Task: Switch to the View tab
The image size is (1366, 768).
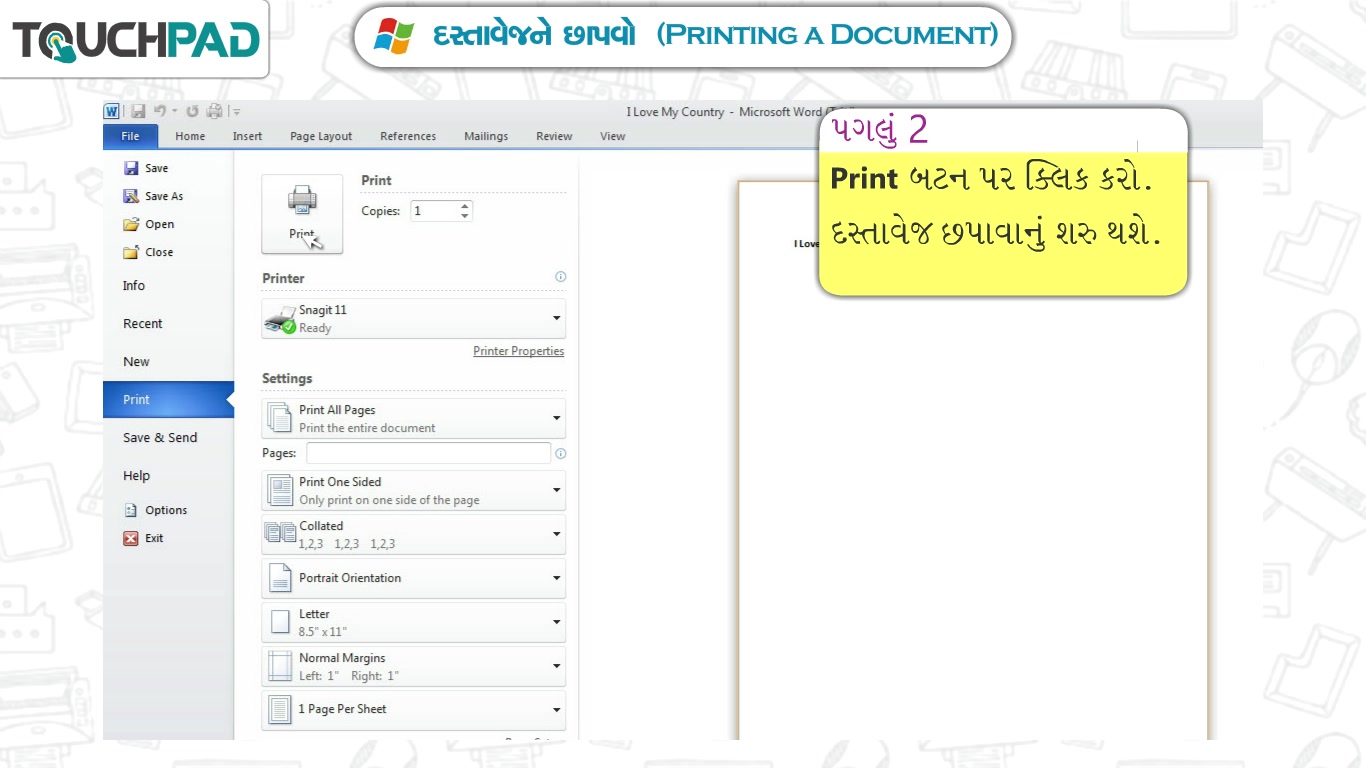Action: 613,136
